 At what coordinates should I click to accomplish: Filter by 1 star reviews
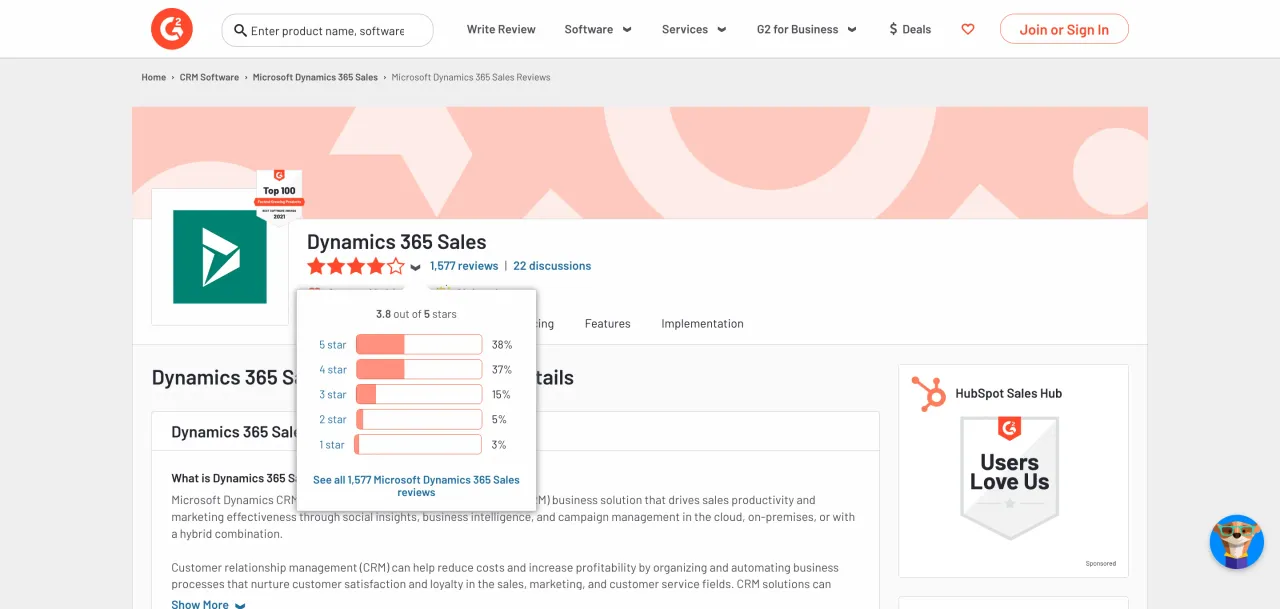[x=332, y=445]
